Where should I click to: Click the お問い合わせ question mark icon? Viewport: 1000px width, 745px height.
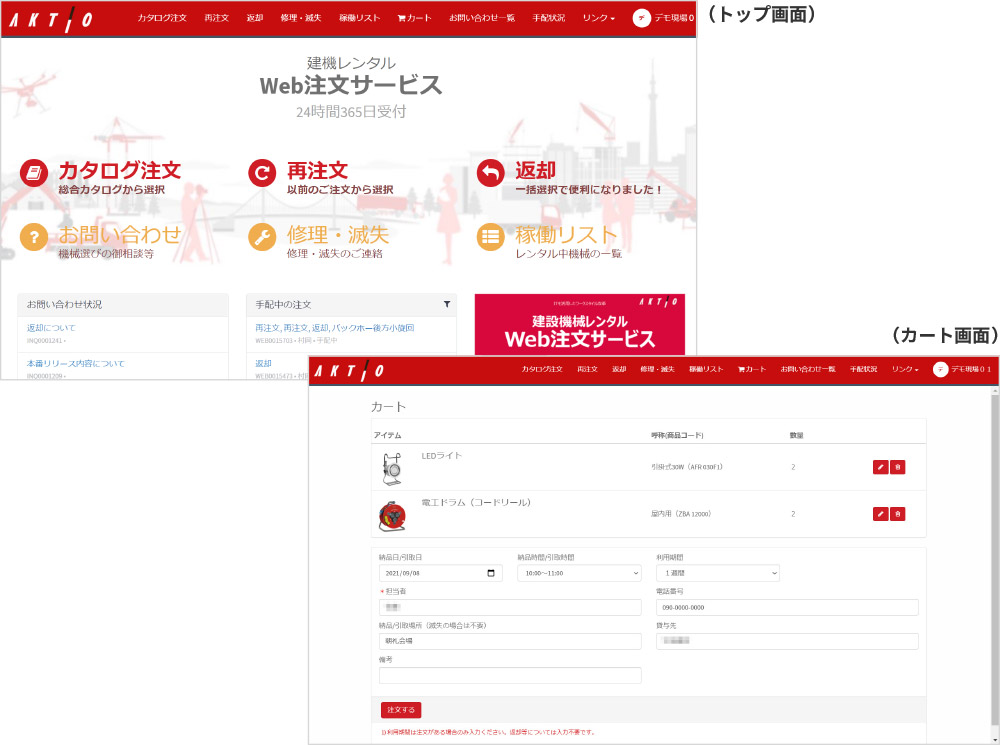coord(34,237)
